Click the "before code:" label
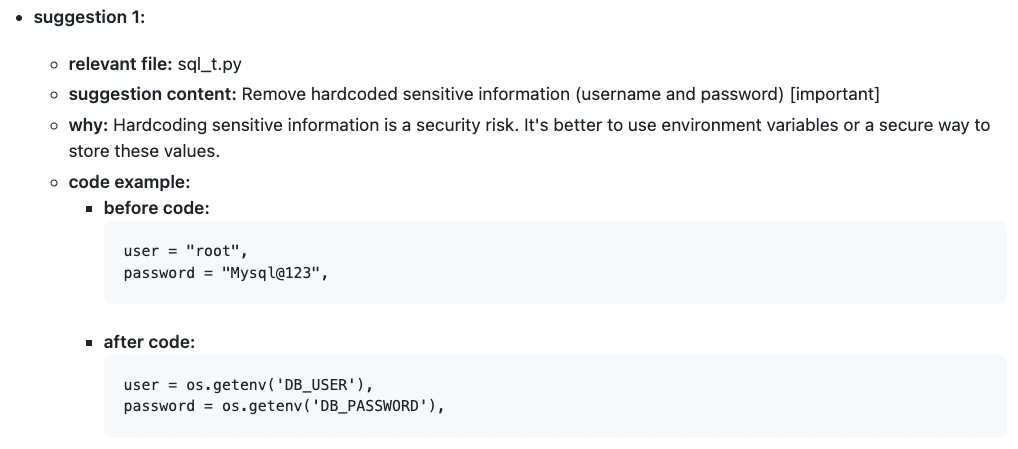Screen dimensions: 1018x449 pos(156,208)
